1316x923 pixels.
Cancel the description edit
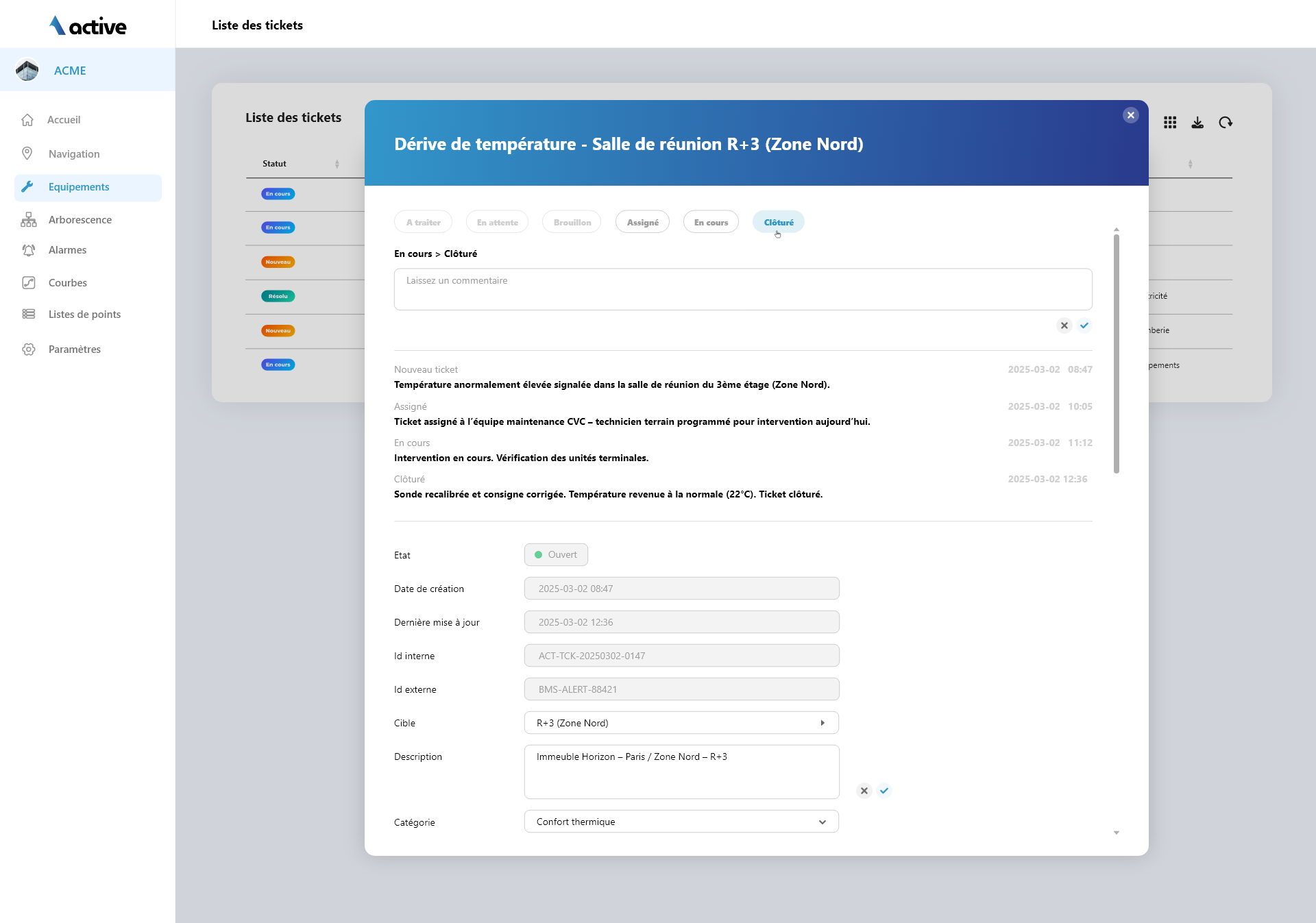coord(864,791)
